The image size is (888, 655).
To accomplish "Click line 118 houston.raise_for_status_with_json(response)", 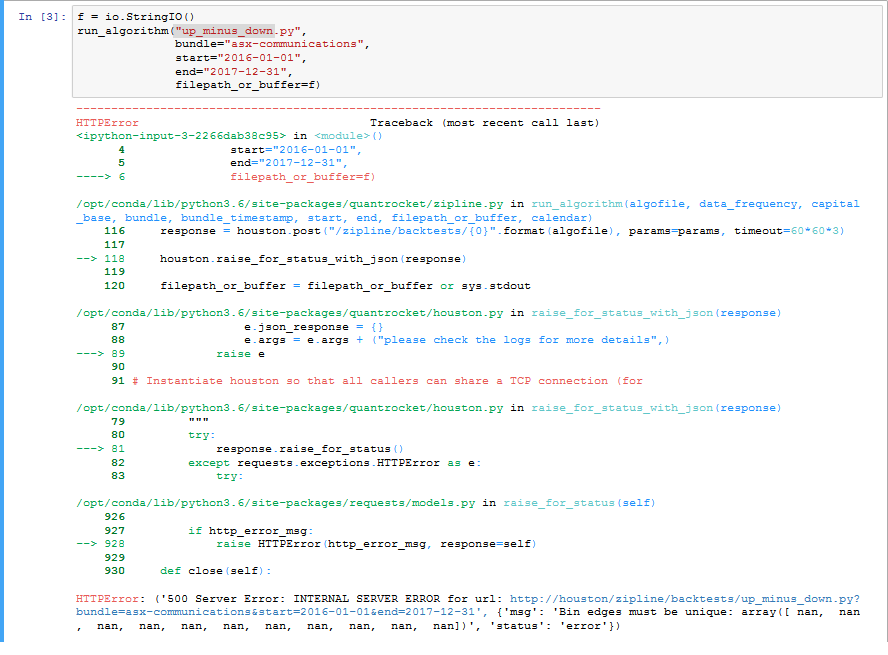I will click(313, 259).
